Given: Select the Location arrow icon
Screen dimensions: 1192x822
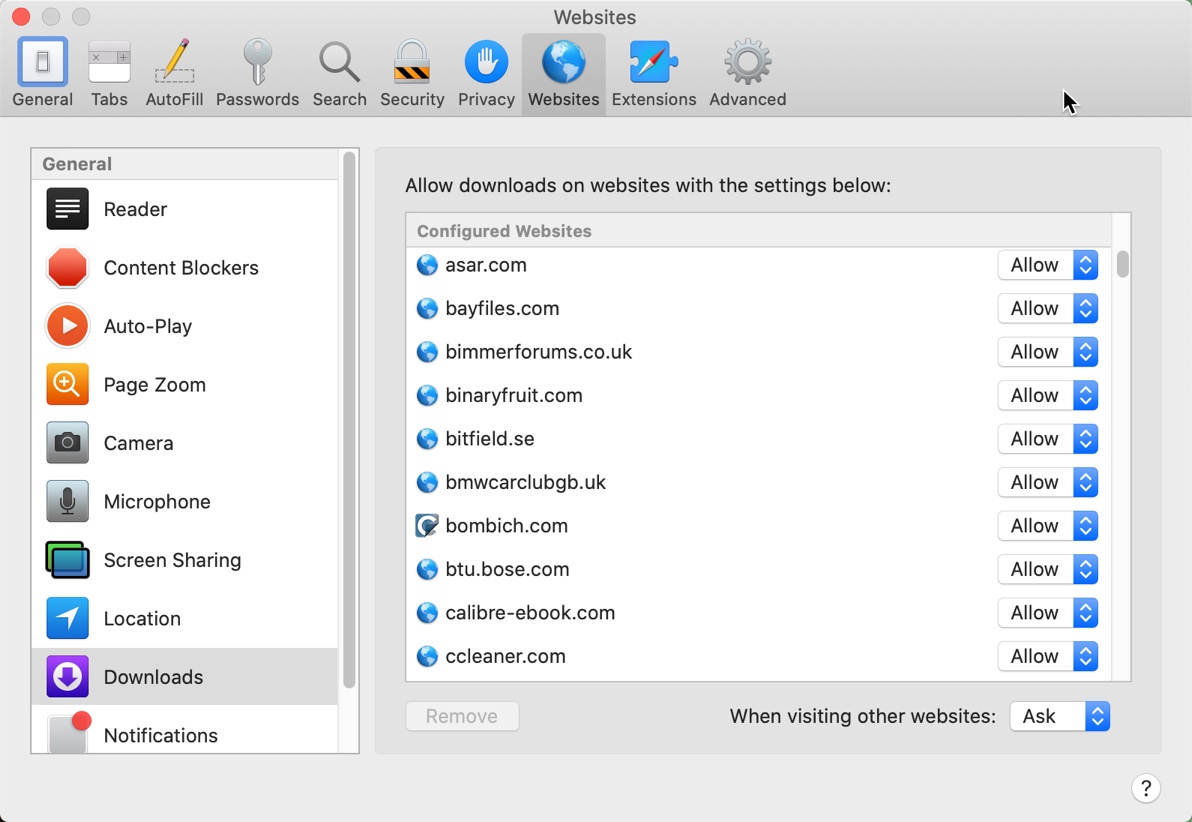Looking at the screenshot, I should pyautogui.click(x=68, y=618).
